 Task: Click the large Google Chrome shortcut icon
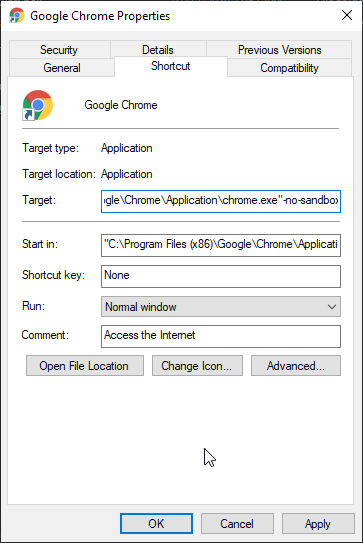pos(37,105)
